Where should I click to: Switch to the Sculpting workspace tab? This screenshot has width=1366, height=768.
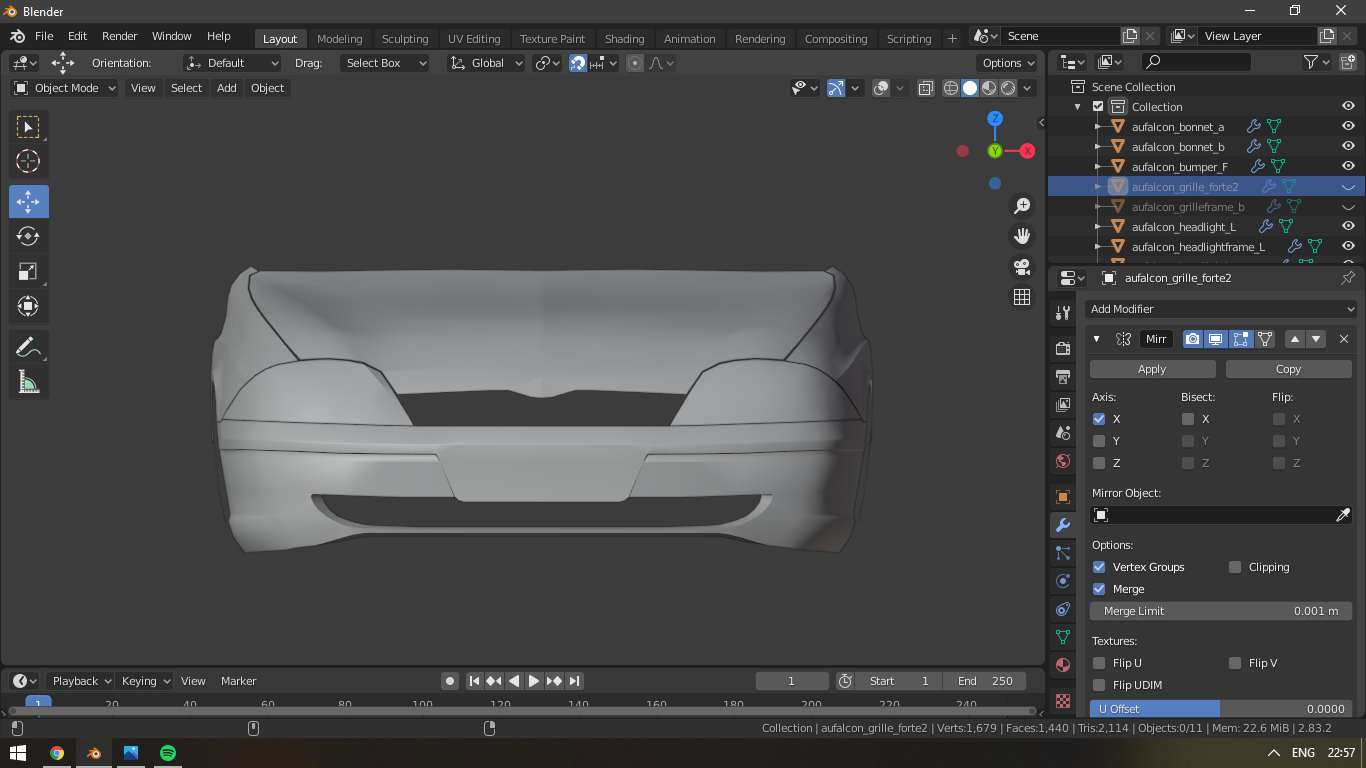(405, 39)
